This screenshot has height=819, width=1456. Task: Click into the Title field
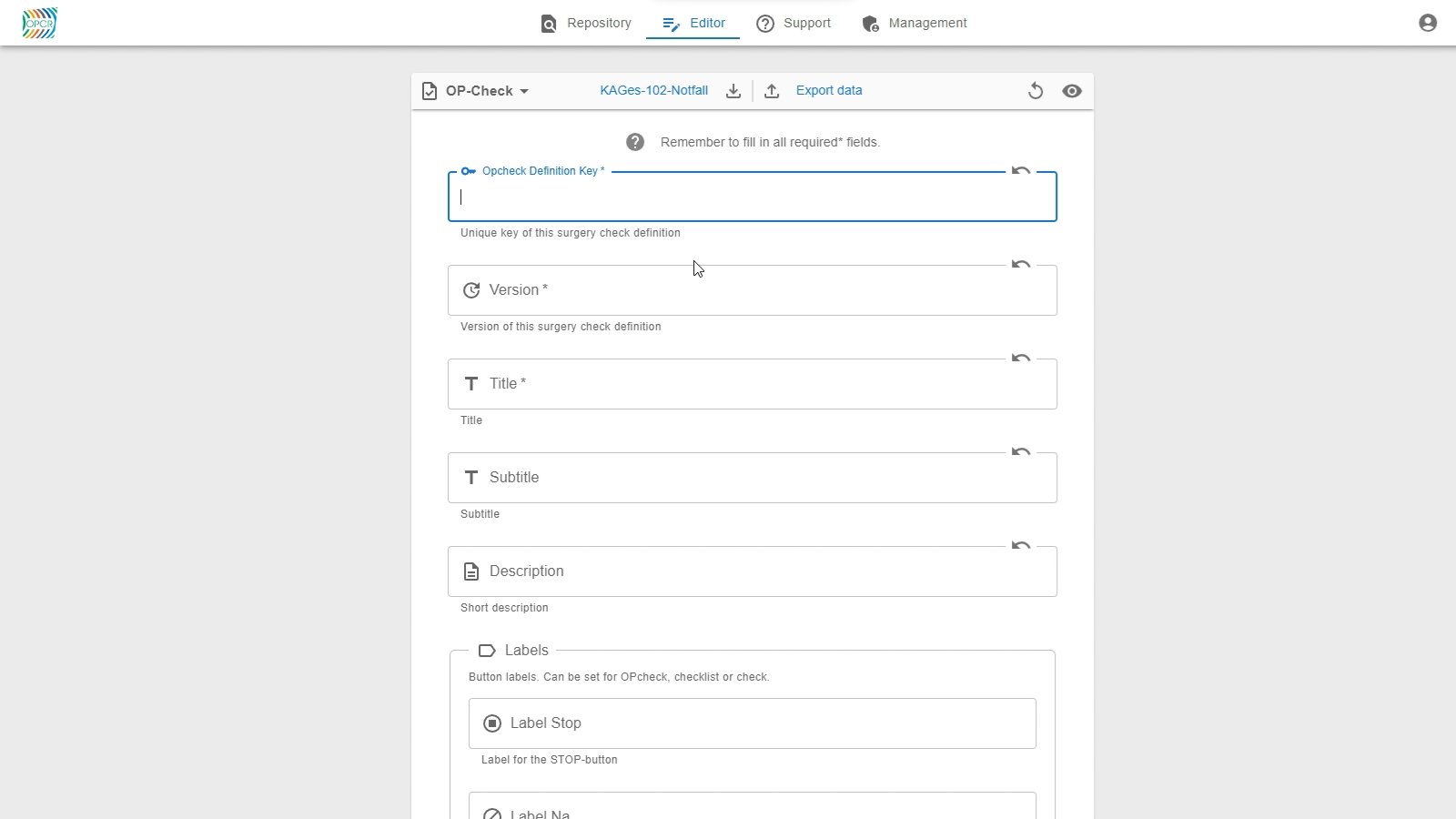[x=753, y=384]
